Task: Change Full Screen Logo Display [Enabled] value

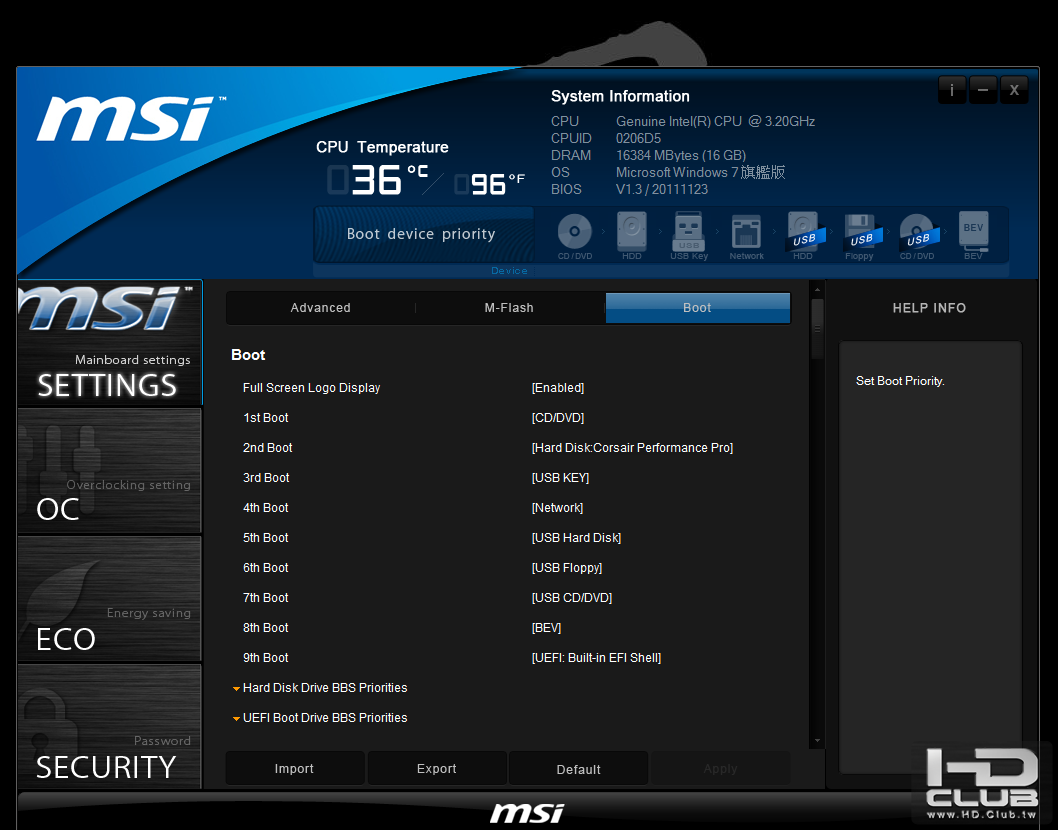Action: pyautogui.click(x=558, y=388)
